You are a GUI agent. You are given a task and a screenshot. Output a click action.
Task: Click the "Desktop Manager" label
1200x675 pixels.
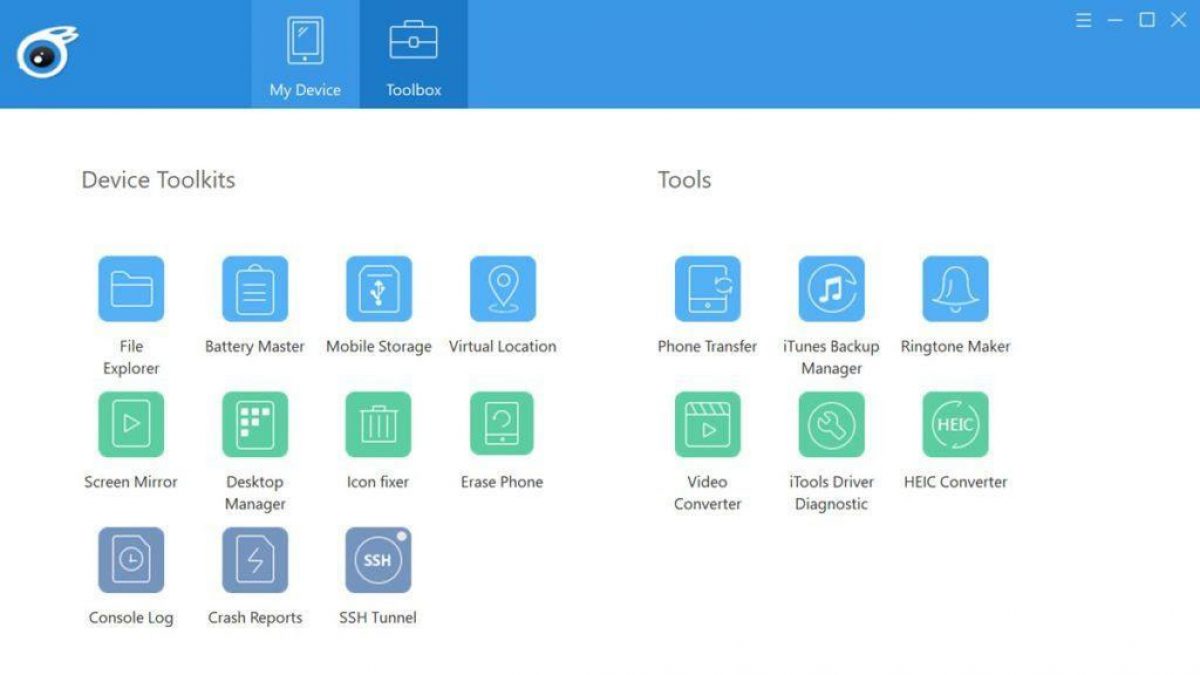tap(255, 493)
